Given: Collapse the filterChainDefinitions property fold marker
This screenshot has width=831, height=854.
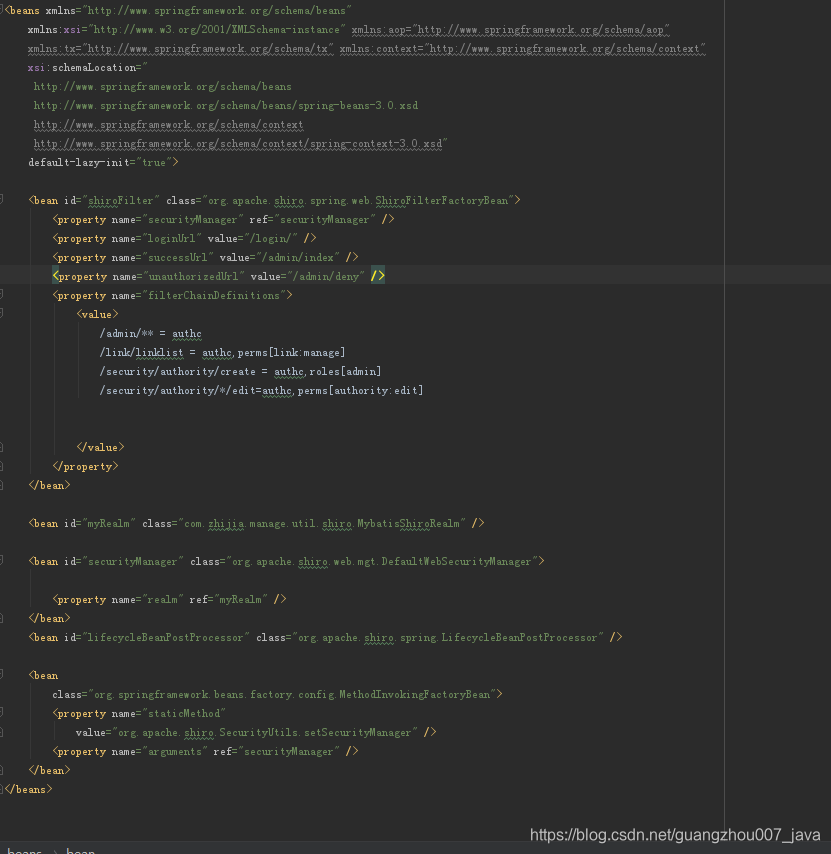Looking at the screenshot, I should (x=2, y=295).
